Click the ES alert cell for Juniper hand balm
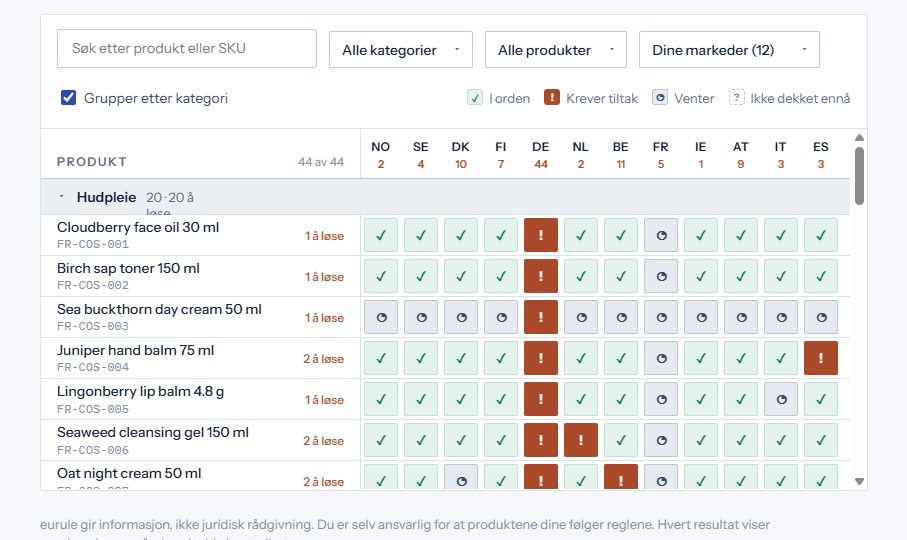This screenshot has height=540, width=907. 821,358
